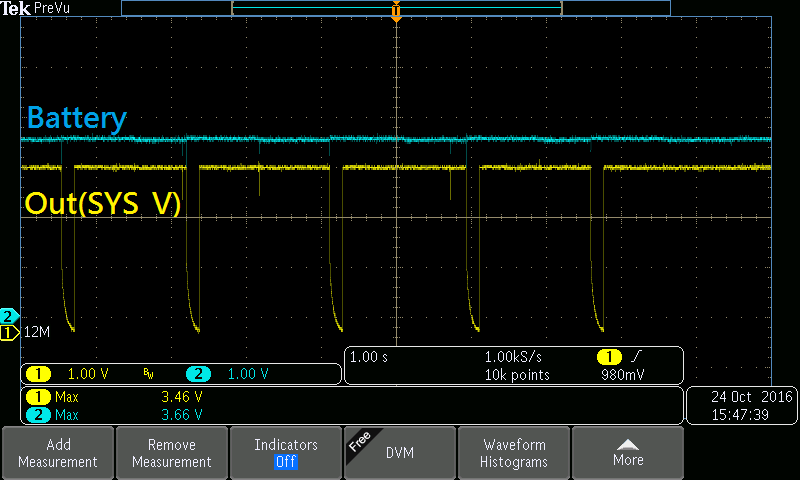
Task: Click the PreVu acquisition status label
Action: pos(52,8)
